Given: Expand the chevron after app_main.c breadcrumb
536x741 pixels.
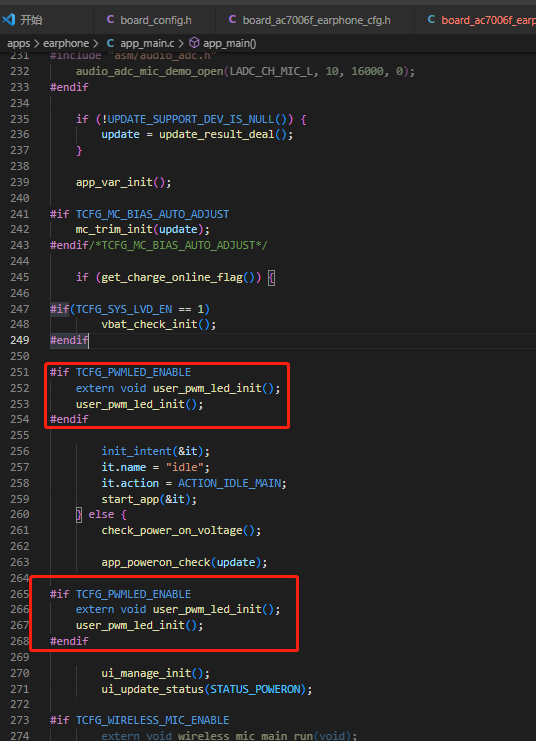Looking at the screenshot, I should point(181,43).
